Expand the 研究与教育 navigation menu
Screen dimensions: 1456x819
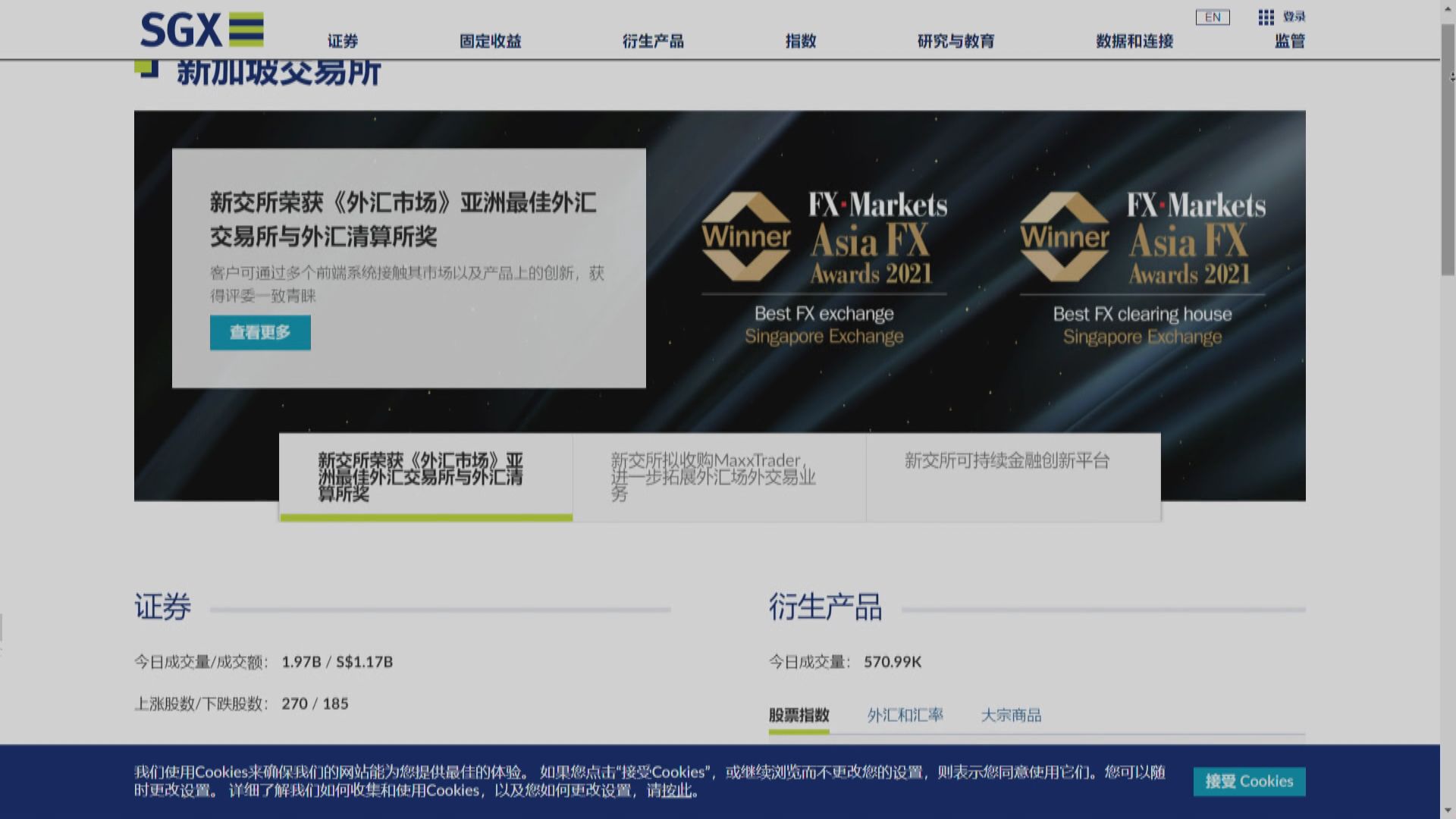[x=955, y=42]
